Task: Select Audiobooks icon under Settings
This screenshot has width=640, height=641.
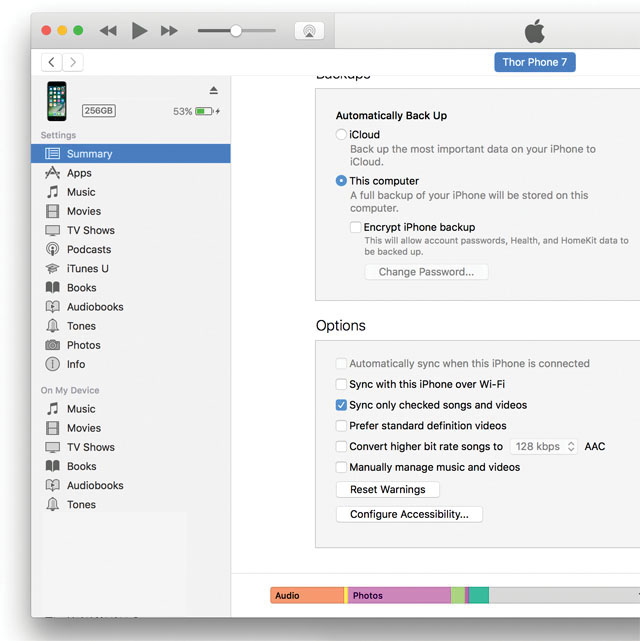Action: [x=52, y=307]
